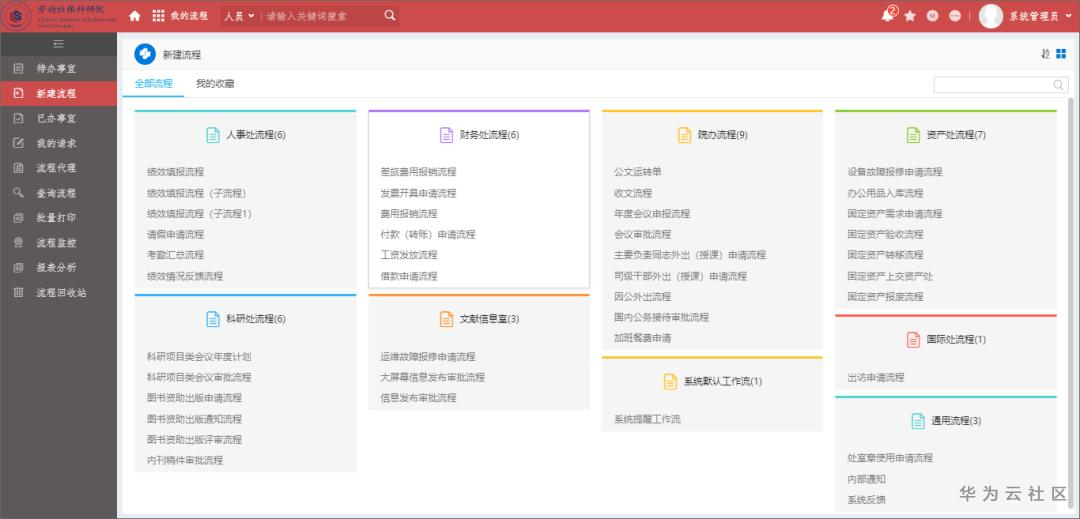Open the 我的流程 header link
1080x519 pixels.
click(x=189, y=16)
